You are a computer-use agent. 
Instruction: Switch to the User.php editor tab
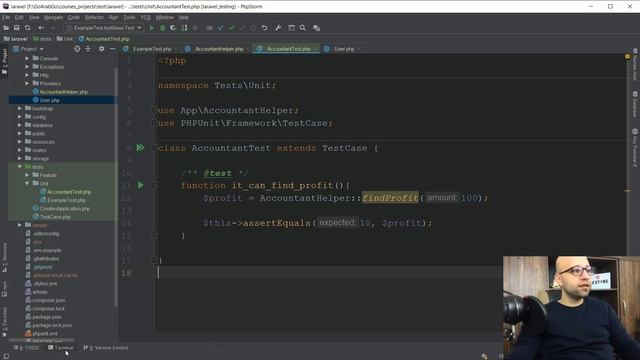(x=344, y=49)
